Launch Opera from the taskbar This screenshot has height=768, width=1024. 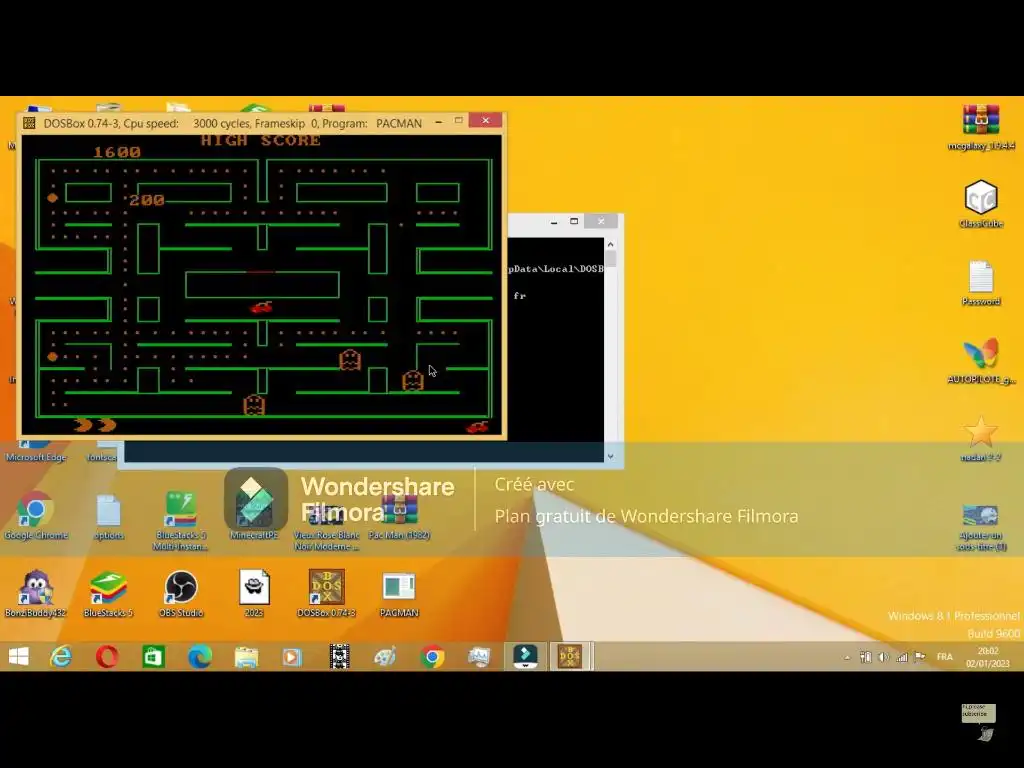[x=107, y=656]
